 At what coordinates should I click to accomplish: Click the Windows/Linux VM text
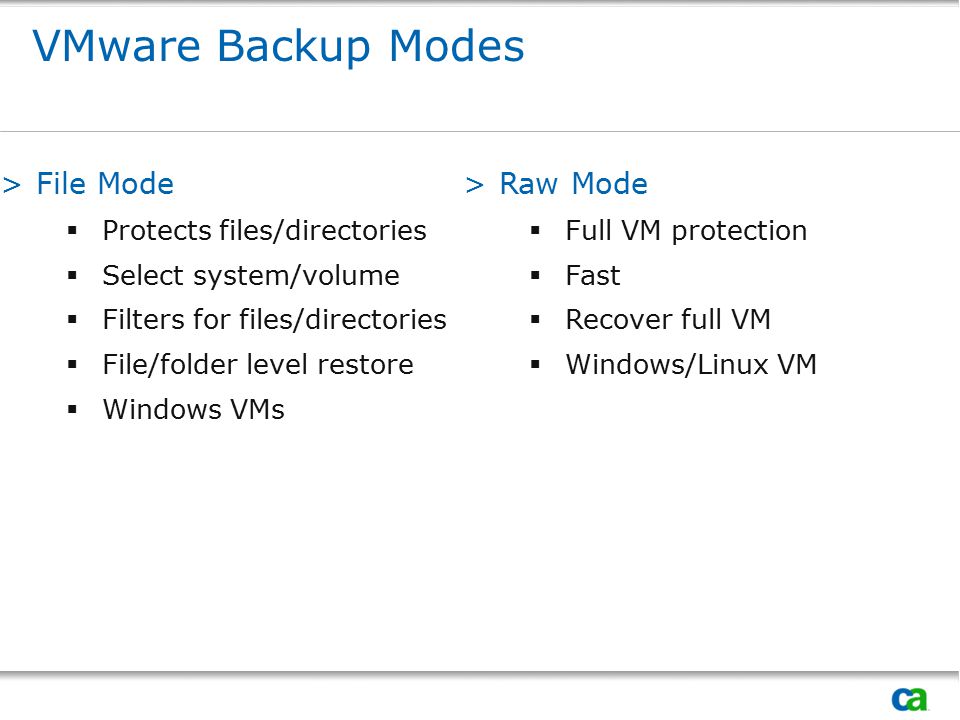pyautogui.click(x=691, y=364)
